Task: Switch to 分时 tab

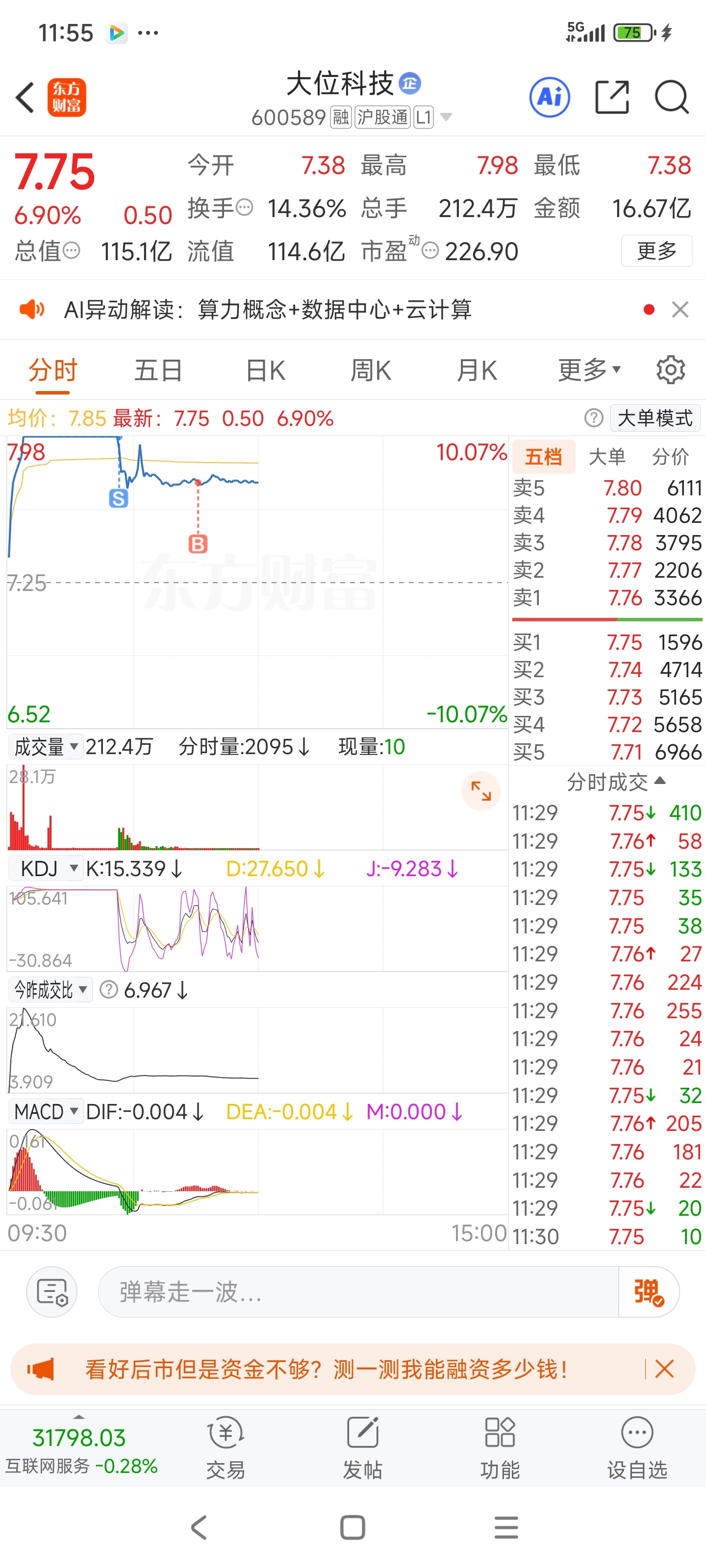Action: click(53, 369)
